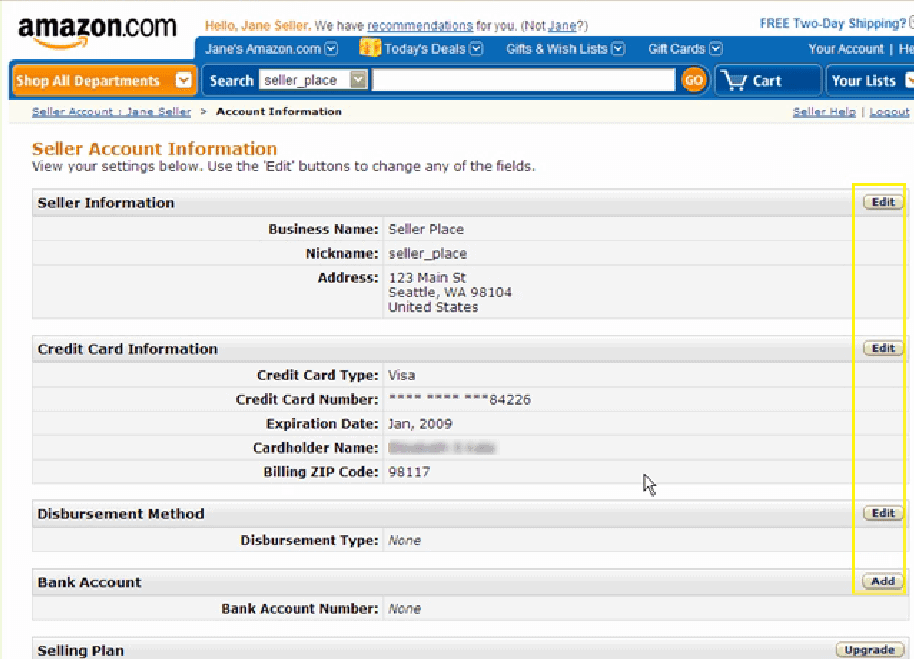The image size is (914, 659).
Task: Click the Today's Deals gift box icon
Action: point(370,47)
